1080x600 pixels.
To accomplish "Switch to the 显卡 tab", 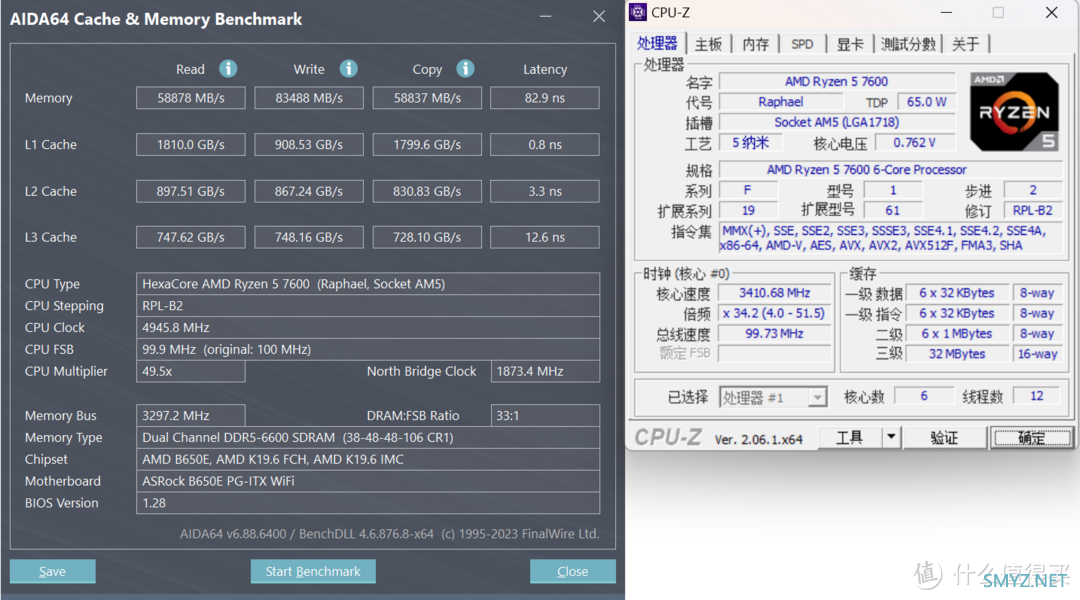I will point(850,44).
